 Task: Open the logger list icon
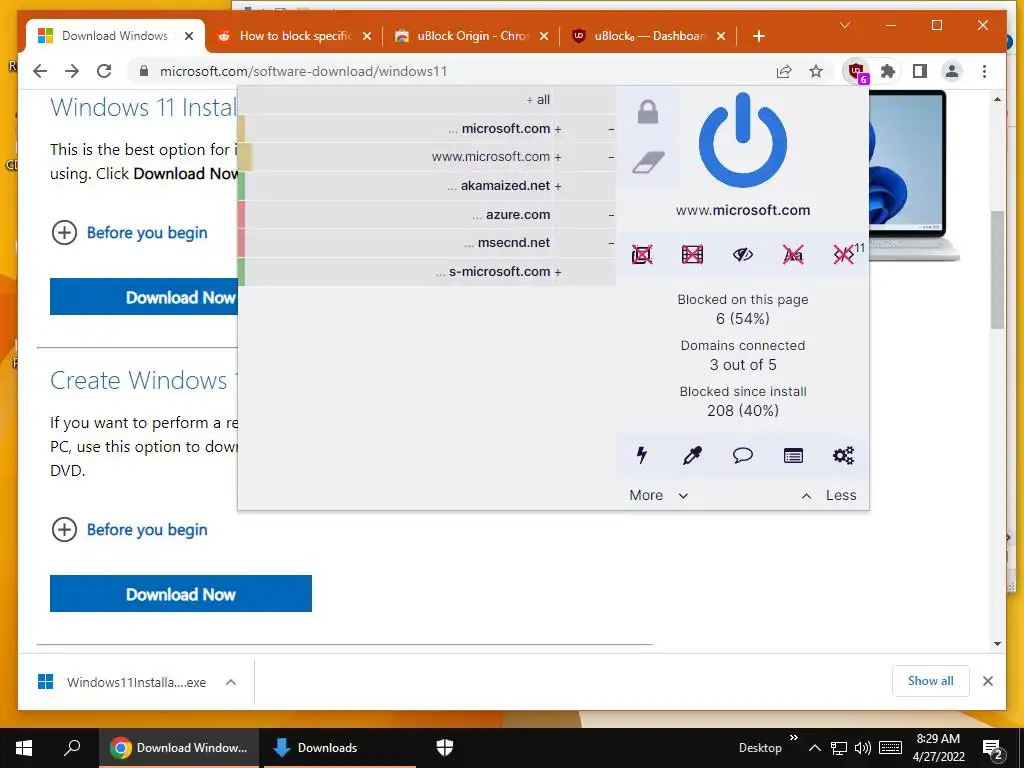coord(793,455)
